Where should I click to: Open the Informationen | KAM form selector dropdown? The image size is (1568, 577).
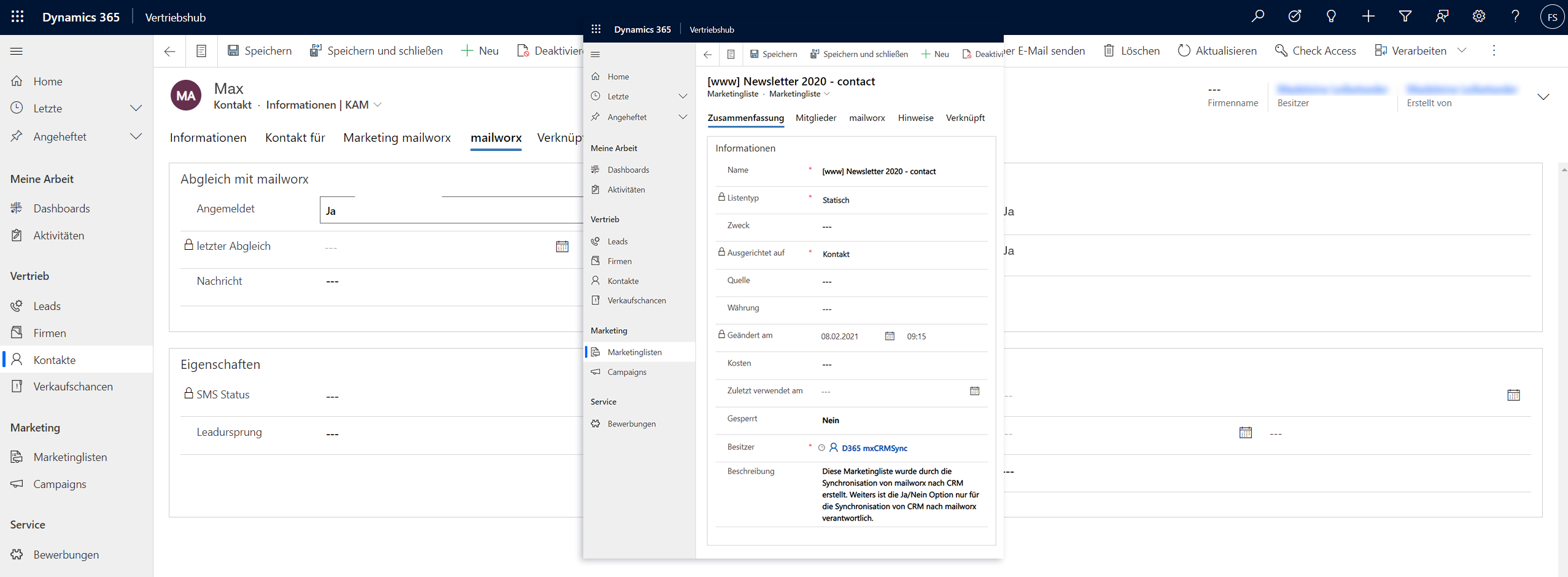click(x=378, y=105)
